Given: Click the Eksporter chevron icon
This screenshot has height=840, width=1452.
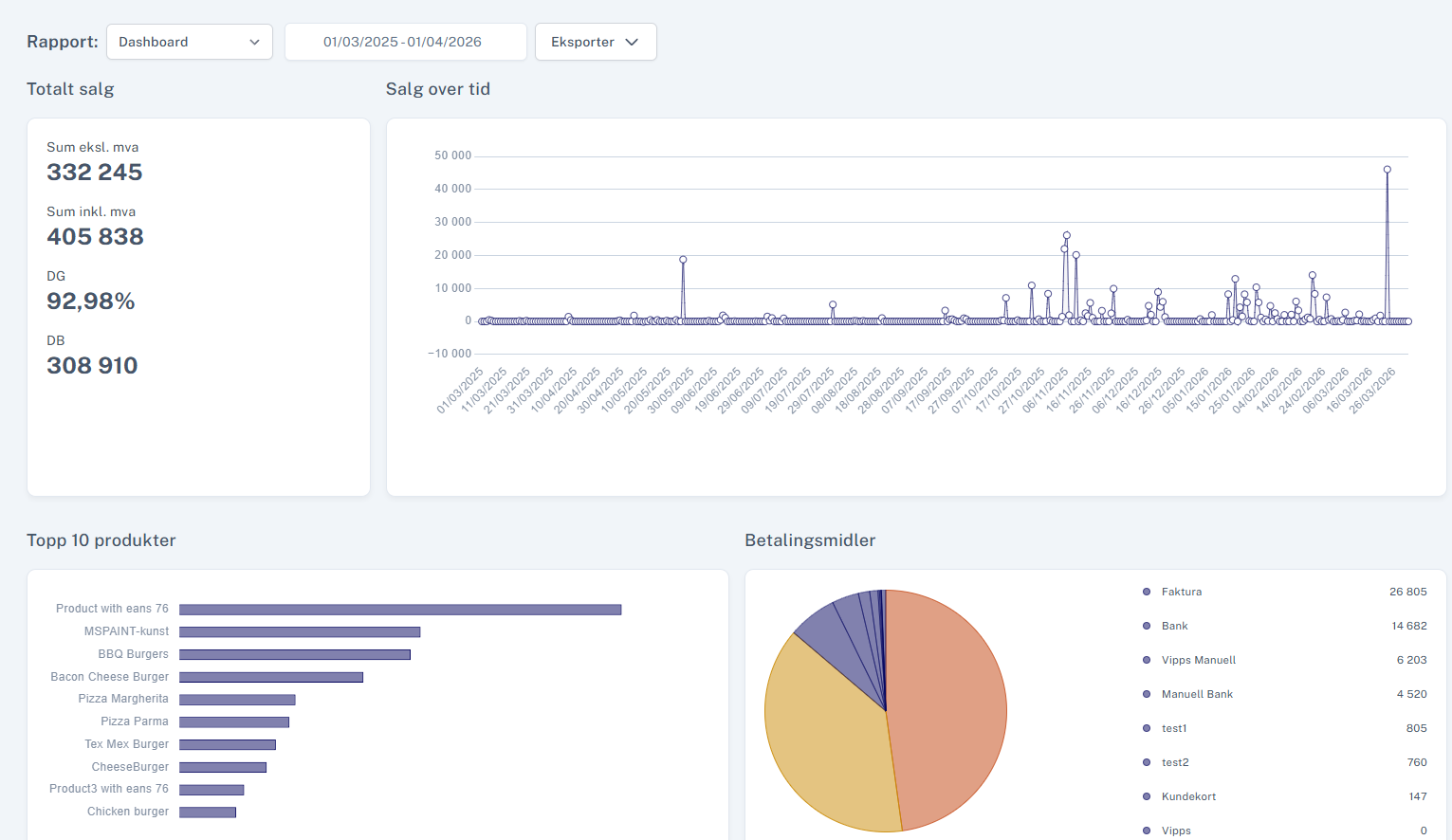Looking at the screenshot, I should click(x=632, y=42).
